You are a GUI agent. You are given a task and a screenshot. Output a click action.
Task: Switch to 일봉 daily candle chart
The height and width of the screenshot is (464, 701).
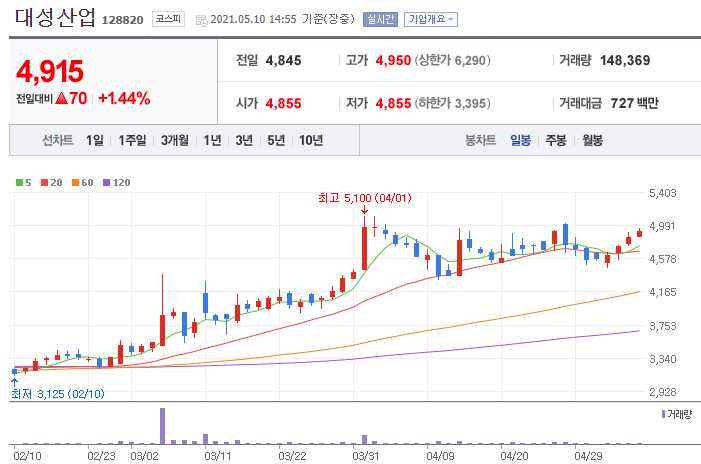point(520,140)
